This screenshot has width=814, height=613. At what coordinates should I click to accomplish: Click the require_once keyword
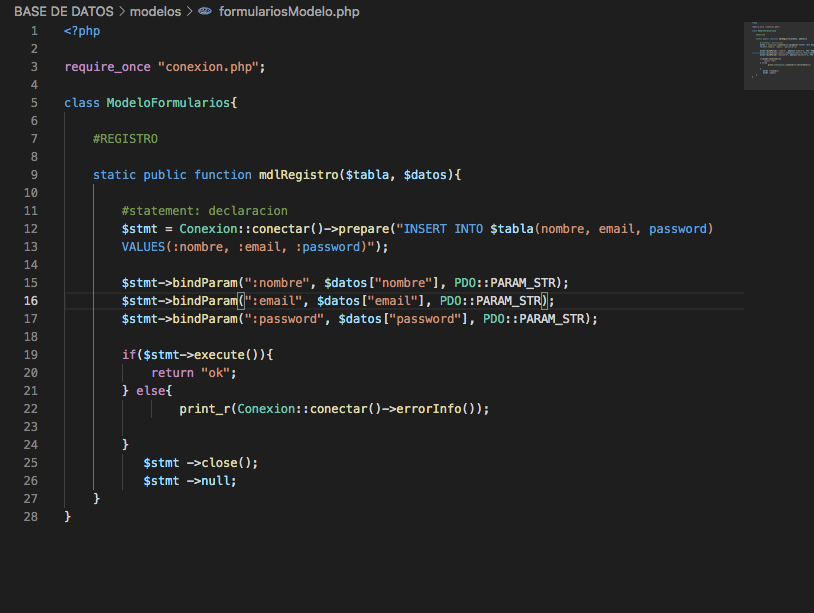click(107, 67)
